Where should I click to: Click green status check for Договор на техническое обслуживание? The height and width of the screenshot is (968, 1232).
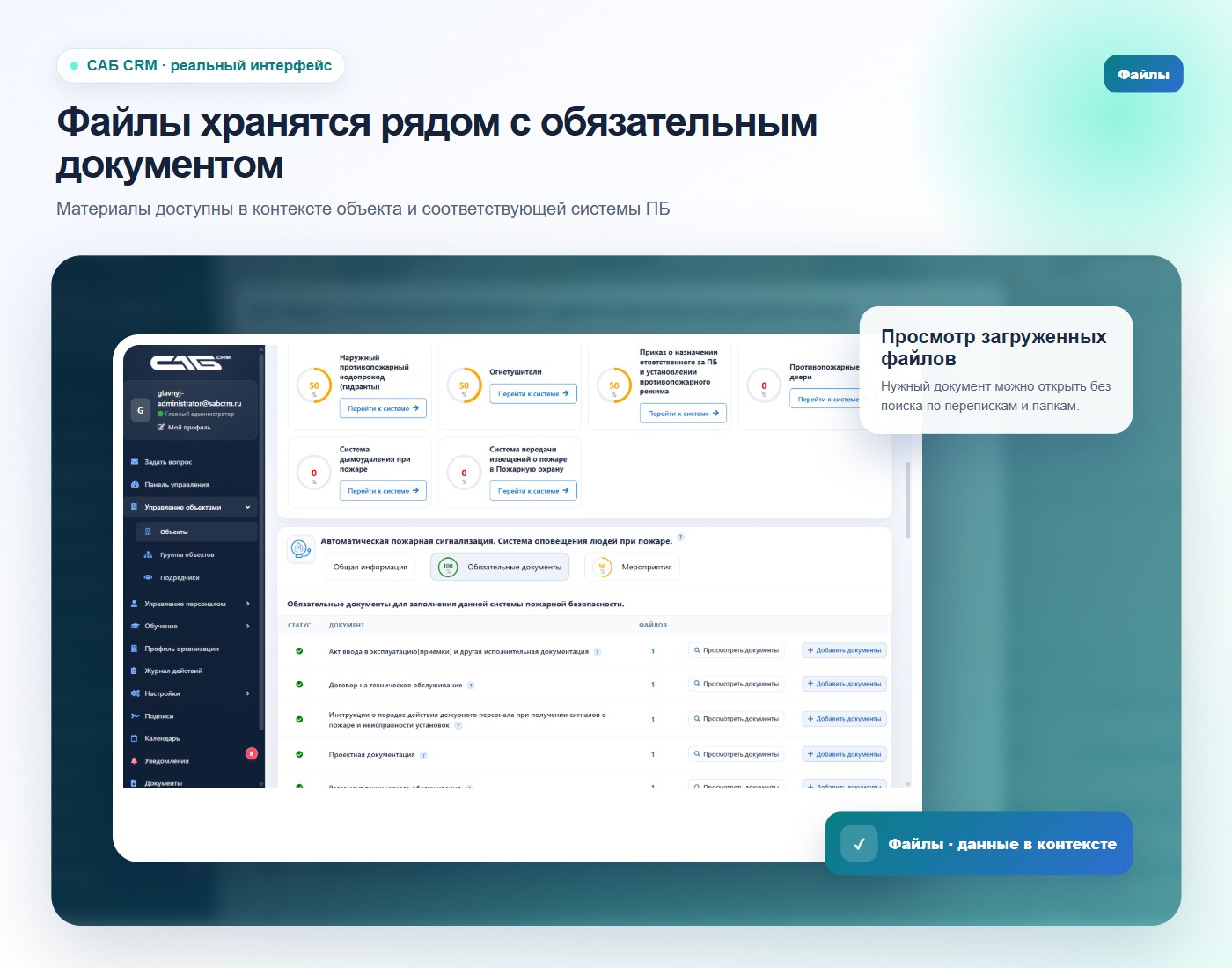tap(299, 685)
